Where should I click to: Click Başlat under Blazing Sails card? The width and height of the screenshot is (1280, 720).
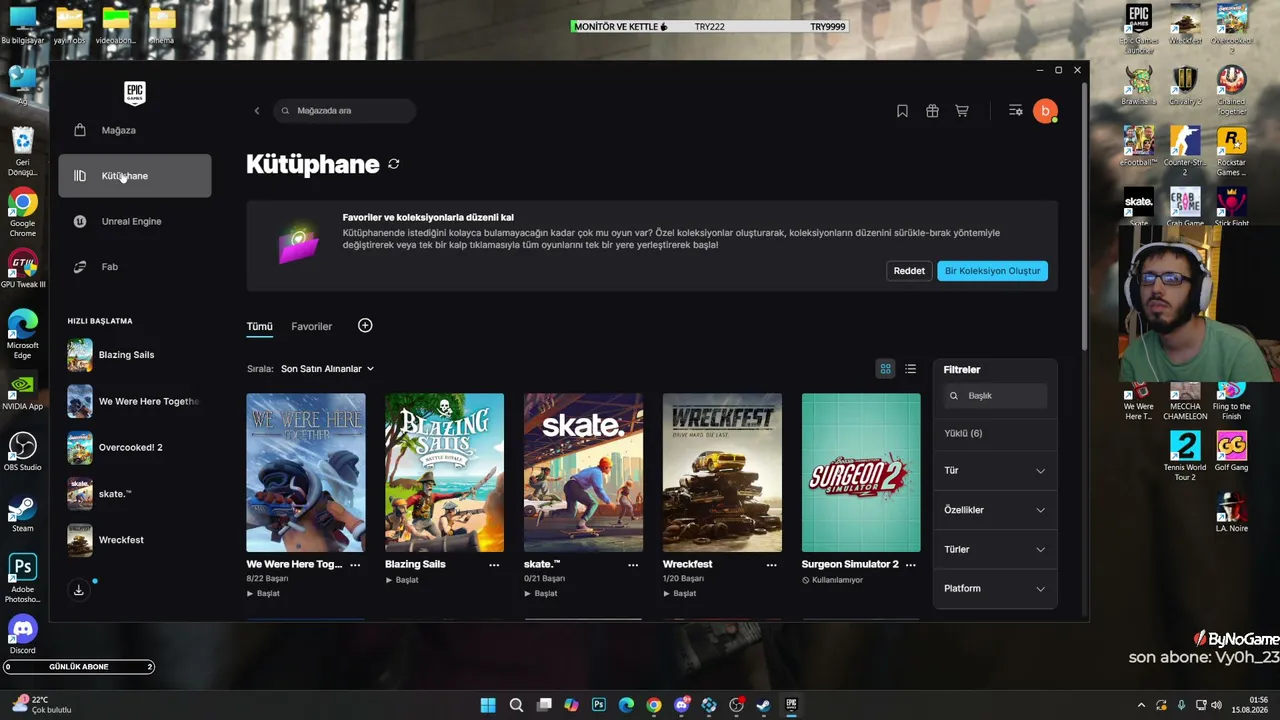click(402, 580)
